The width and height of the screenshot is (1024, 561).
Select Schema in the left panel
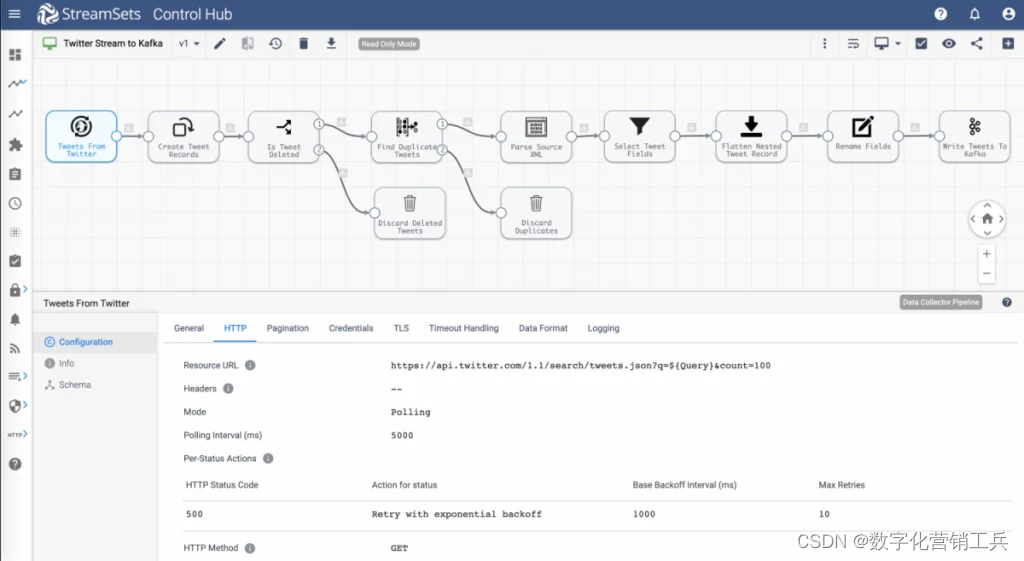68,385
